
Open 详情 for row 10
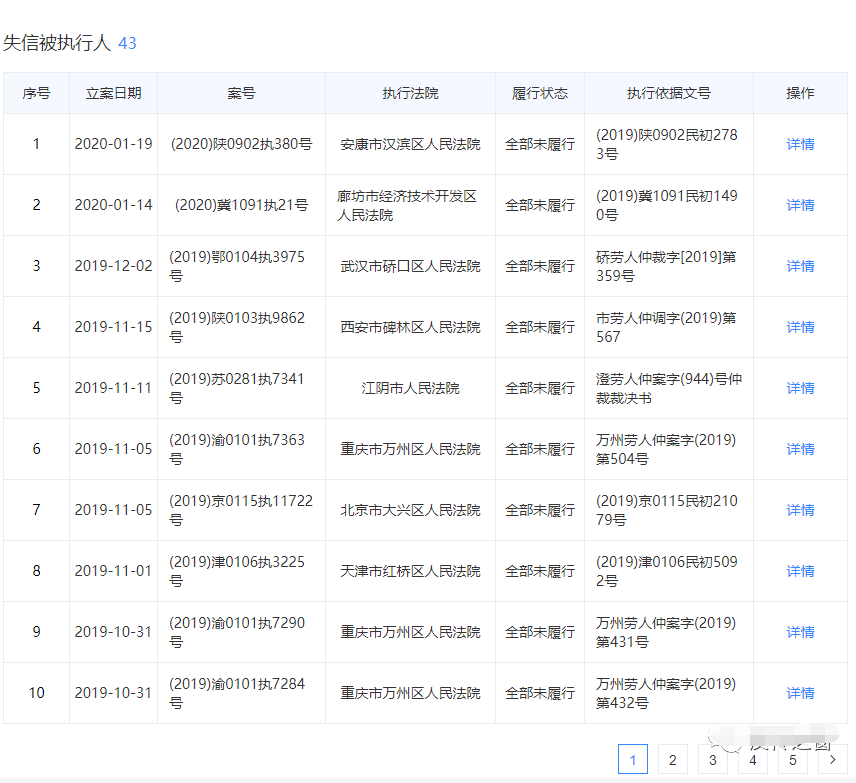(x=800, y=693)
